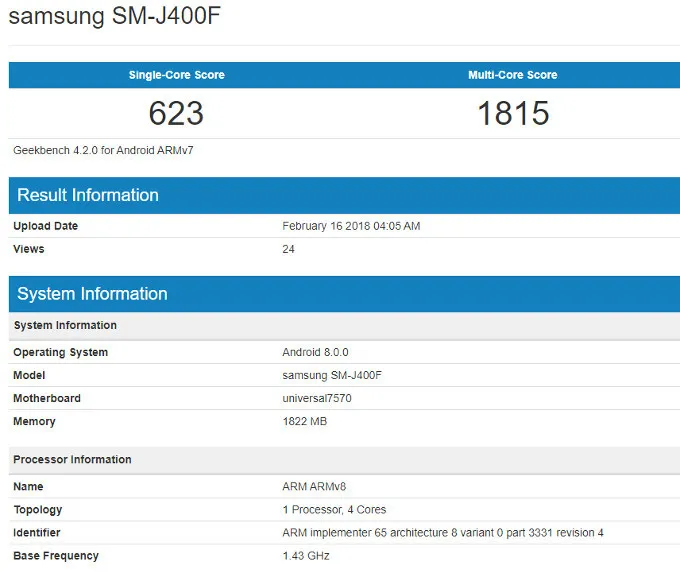This screenshot has height=577, width=680.
Task: Click the Processor Information subheader
Action: (x=72, y=460)
